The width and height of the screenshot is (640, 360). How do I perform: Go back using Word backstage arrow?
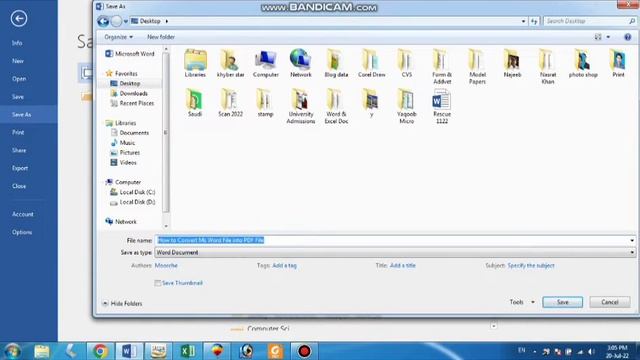(x=19, y=18)
